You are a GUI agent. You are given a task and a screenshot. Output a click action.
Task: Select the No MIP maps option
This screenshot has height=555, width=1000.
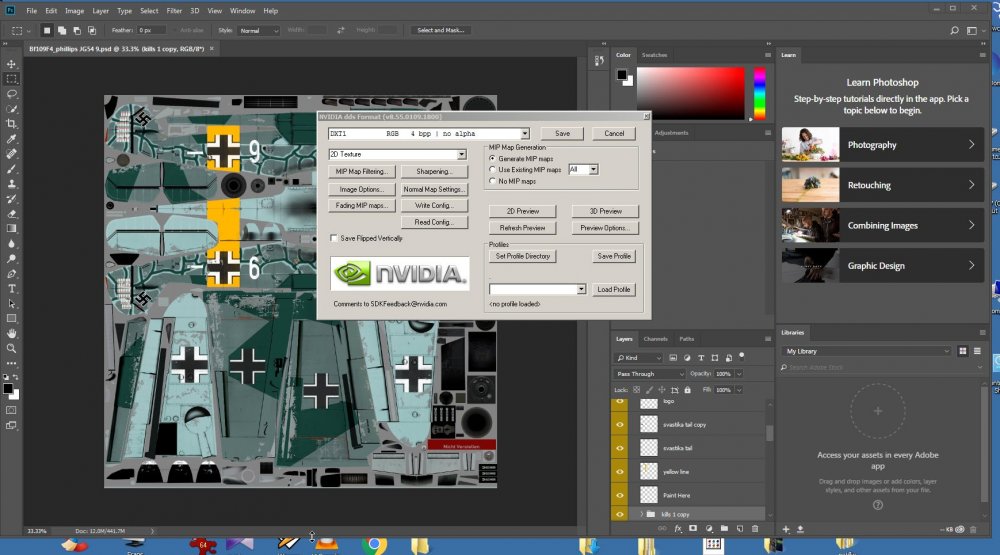pyautogui.click(x=492, y=181)
